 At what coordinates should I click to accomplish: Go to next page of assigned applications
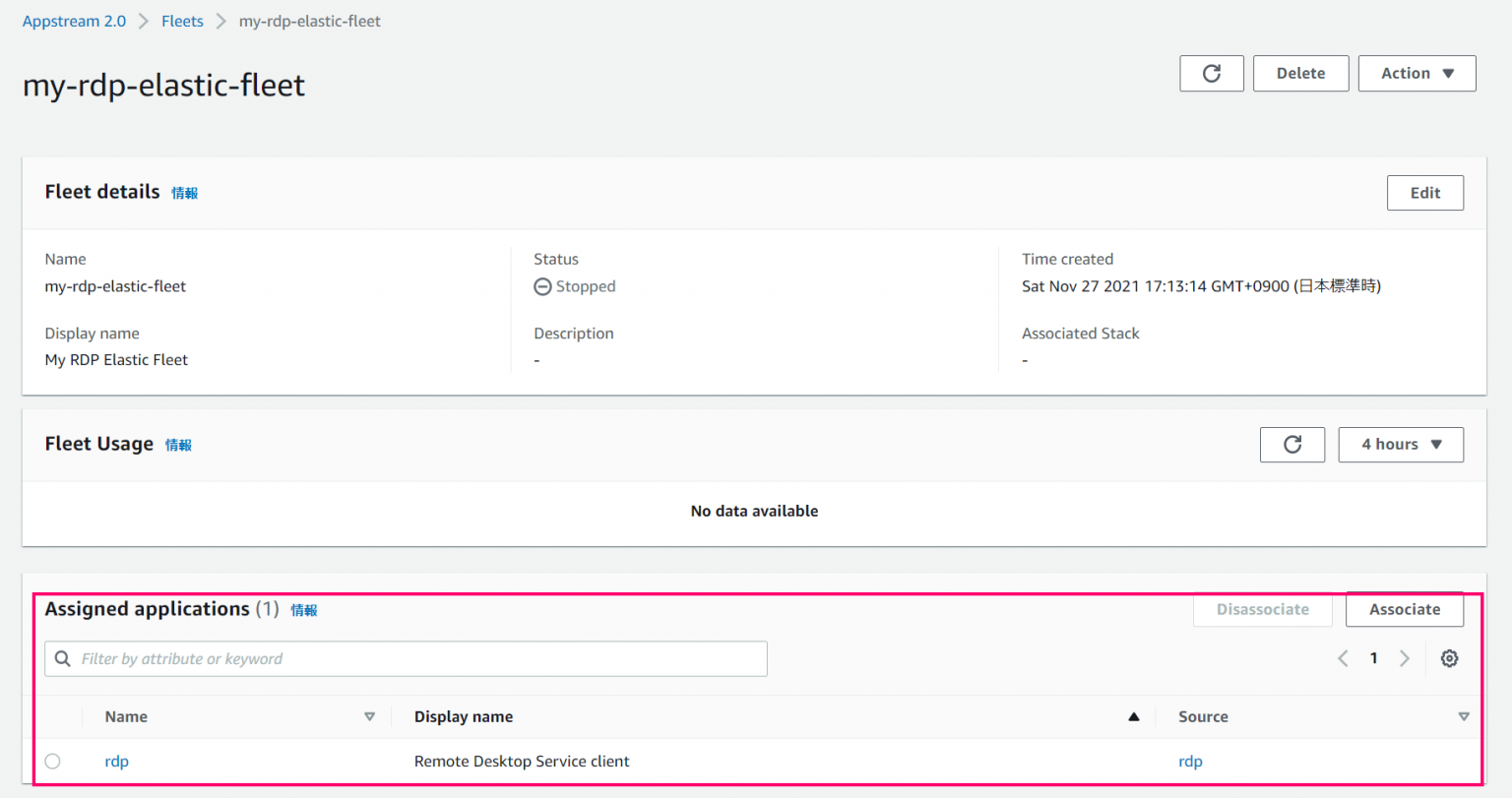click(1405, 657)
